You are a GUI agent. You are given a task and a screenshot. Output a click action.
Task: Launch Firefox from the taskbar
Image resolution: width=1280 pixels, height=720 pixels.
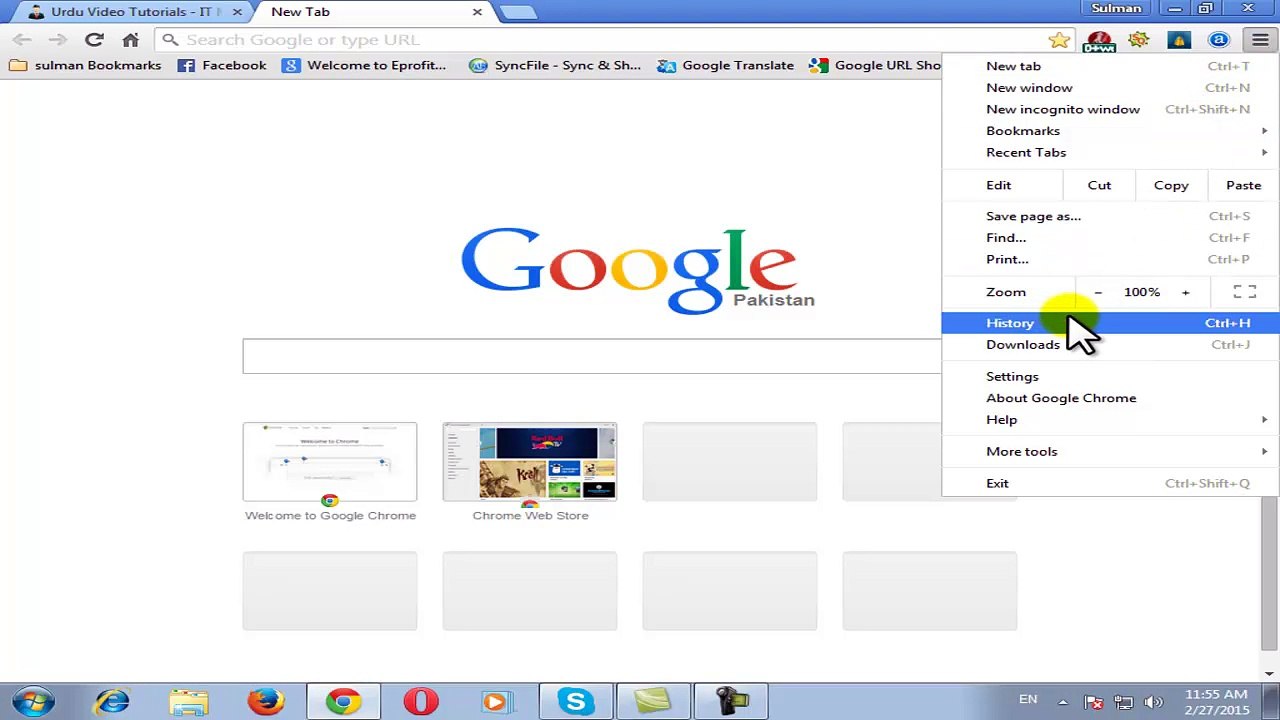pyautogui.click(x=265, y=702)
